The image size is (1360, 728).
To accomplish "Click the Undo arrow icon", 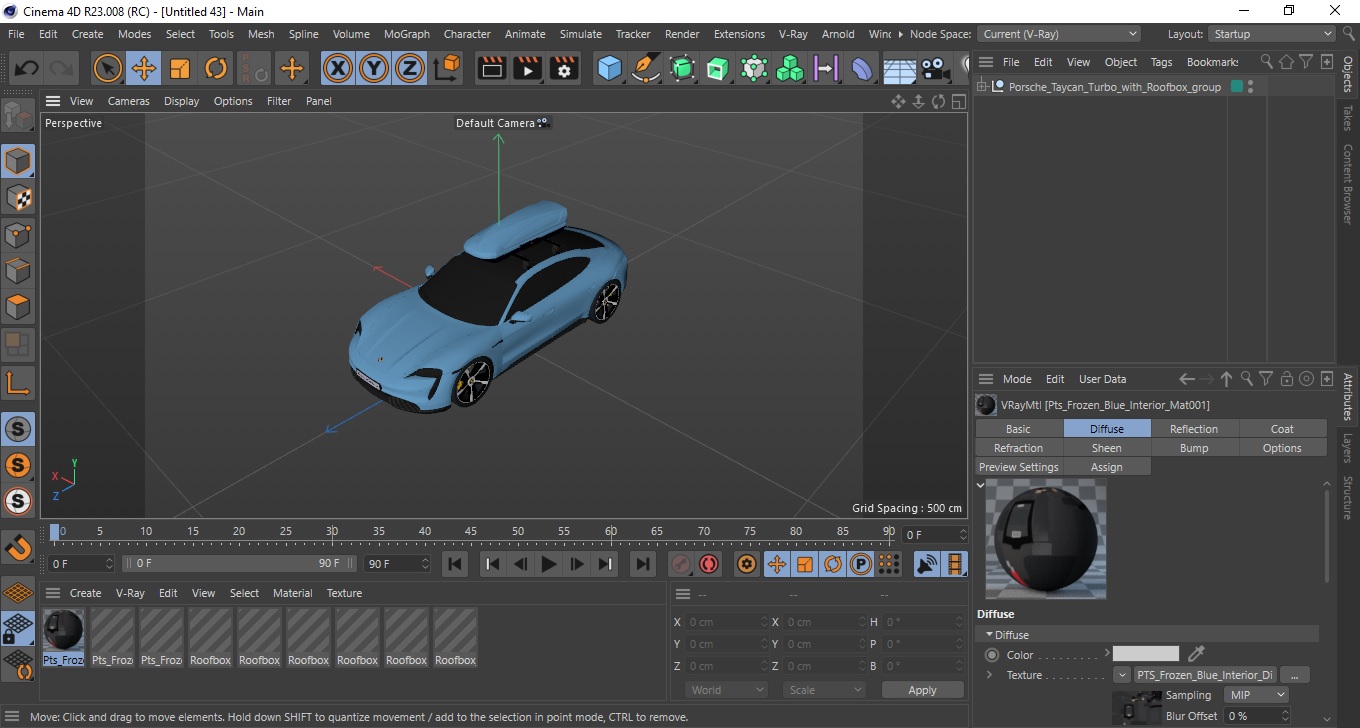I will pyautogui.click(x=26, y=69).
